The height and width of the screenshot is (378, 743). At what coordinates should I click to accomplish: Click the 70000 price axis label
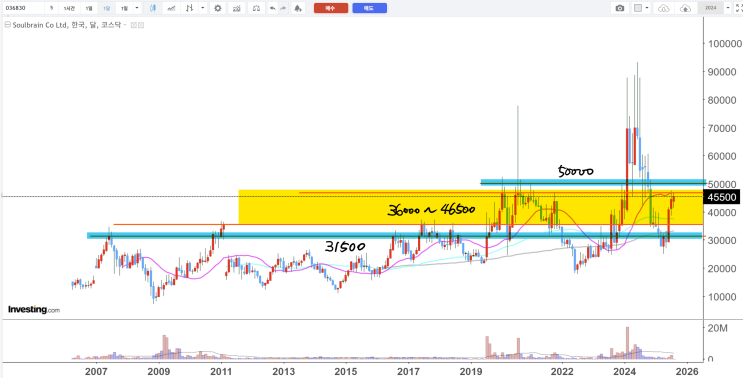[x=722, y=128]
